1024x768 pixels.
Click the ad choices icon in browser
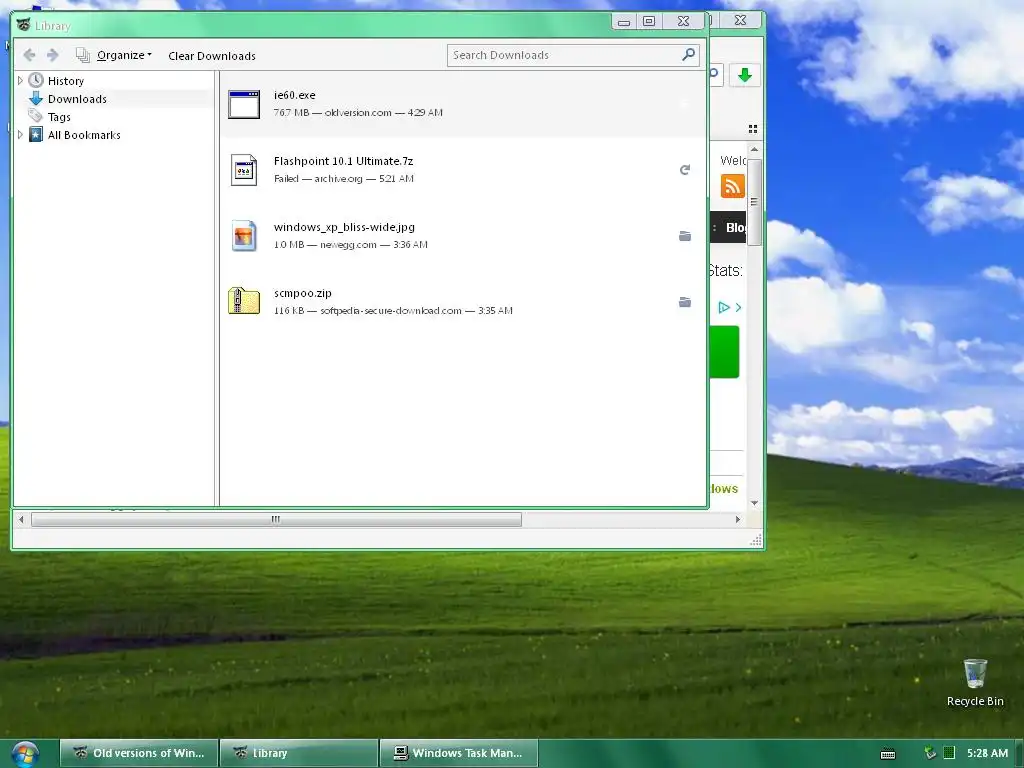click(724, 307)
